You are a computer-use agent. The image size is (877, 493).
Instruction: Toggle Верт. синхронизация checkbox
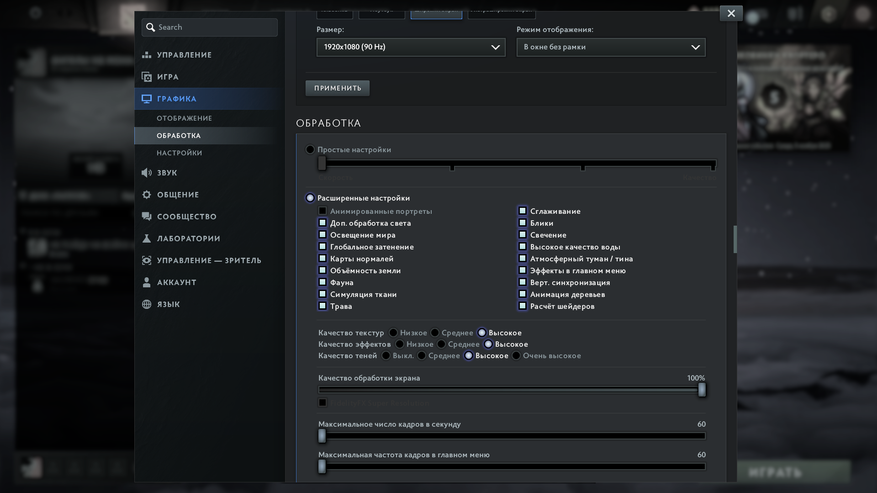point(522,282)
